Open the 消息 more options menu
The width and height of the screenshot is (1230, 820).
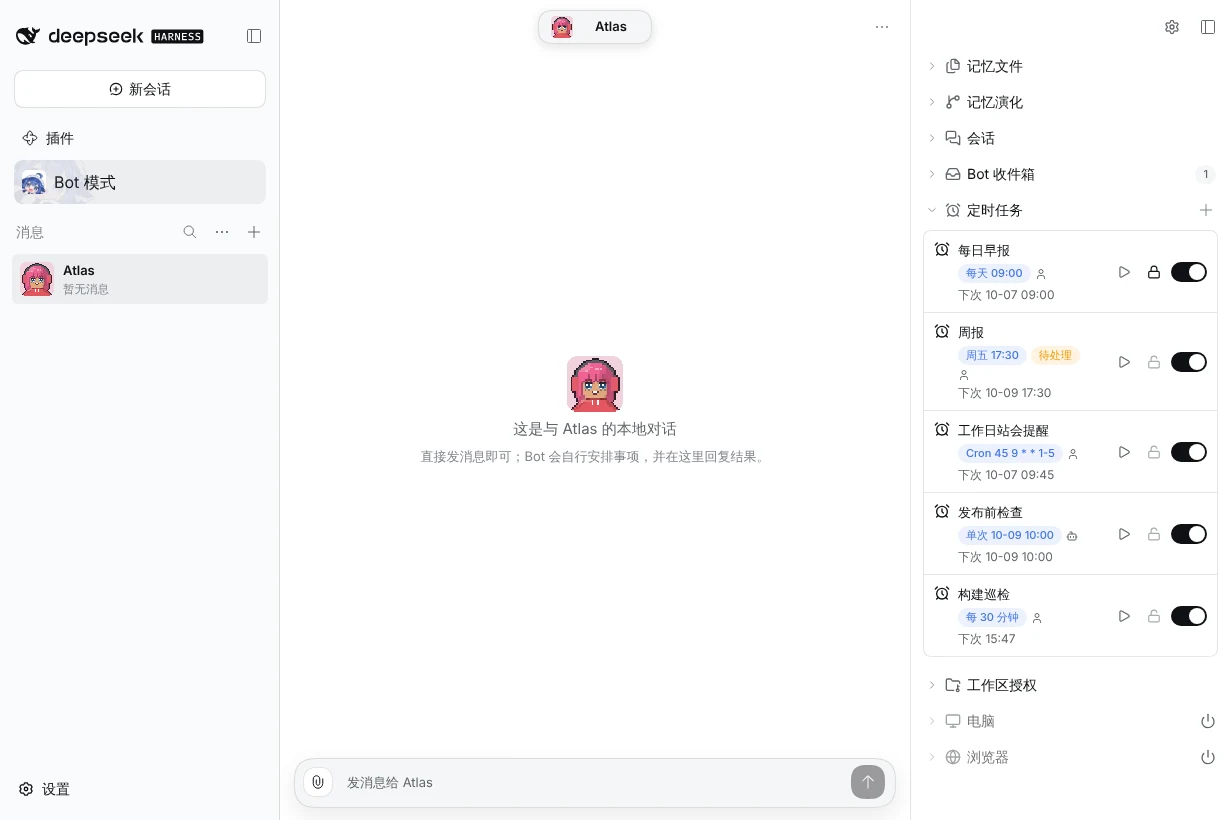click(x=222, y=232)
